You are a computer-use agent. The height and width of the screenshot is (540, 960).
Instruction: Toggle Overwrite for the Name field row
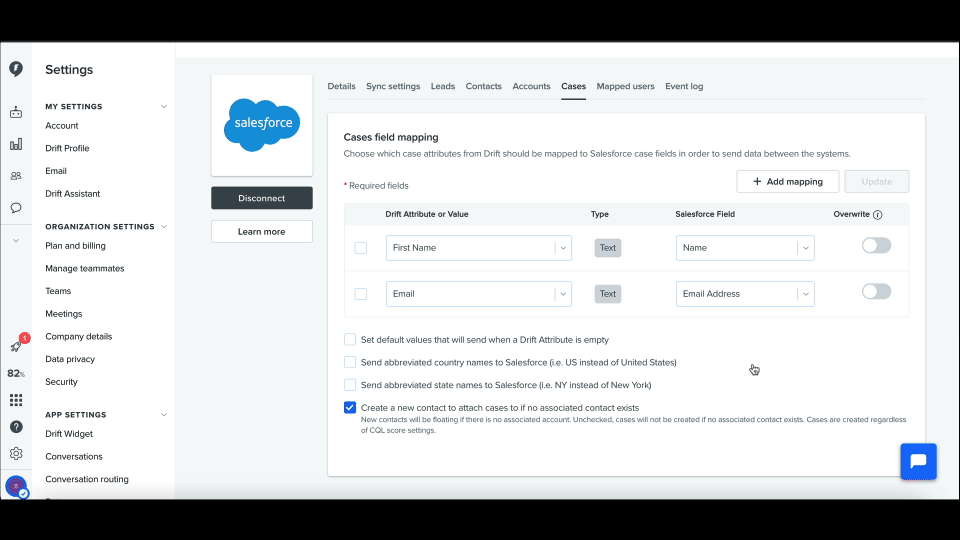(876, 246)
